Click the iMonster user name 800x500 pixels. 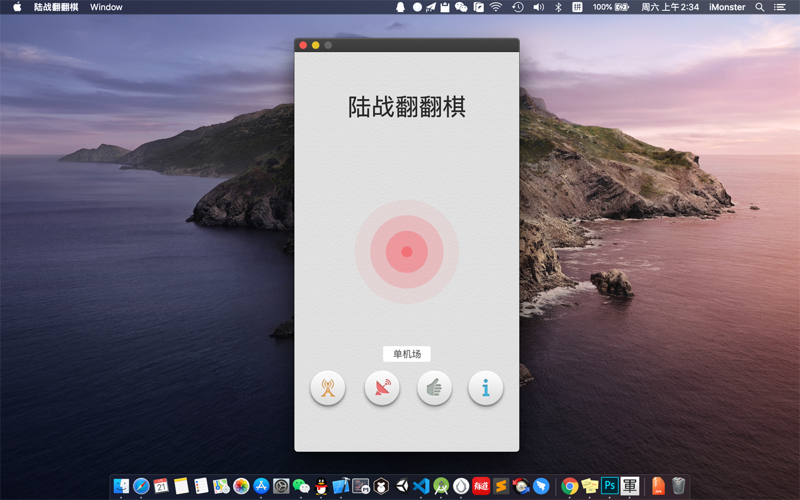point(727,7)
